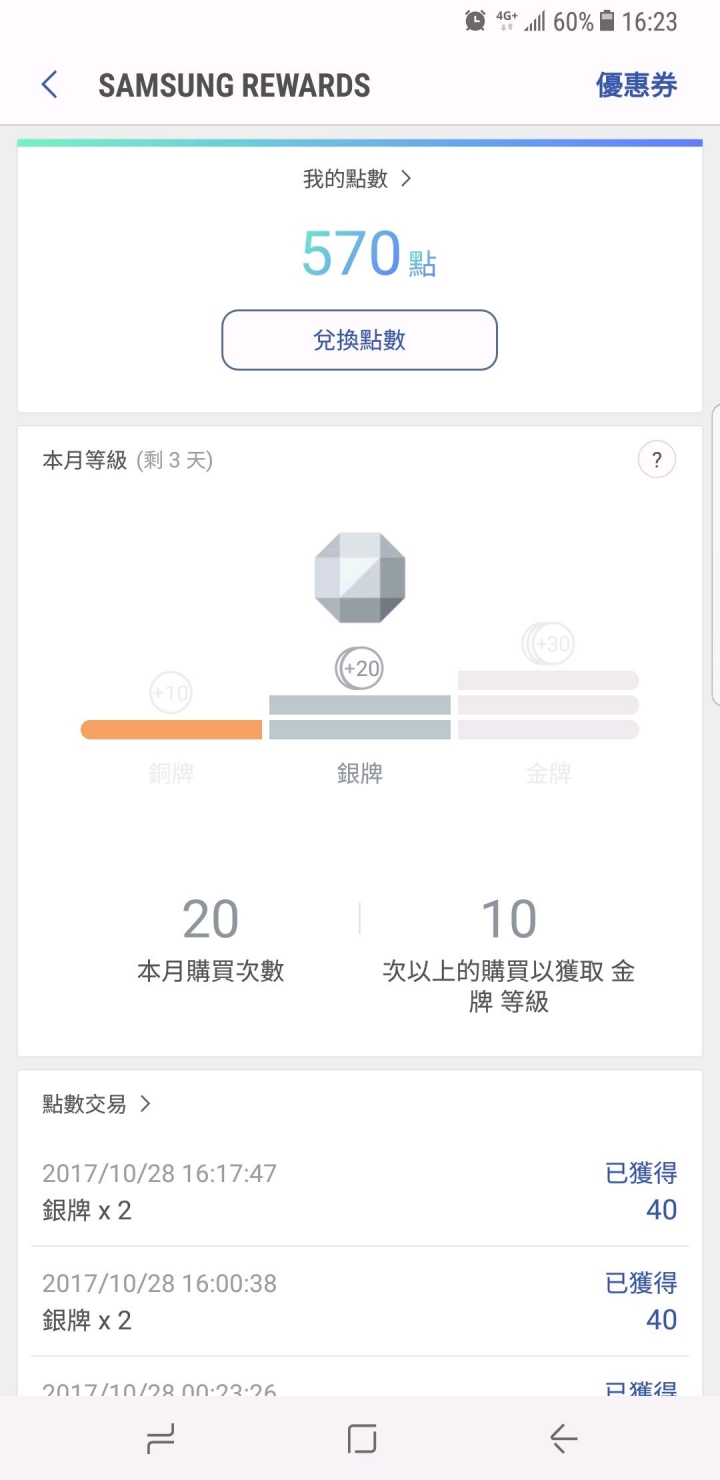Viewport: 720px width, 1480px height.
Task: Select the +10 bronze coin icon
Action: [x=170, y=692]
